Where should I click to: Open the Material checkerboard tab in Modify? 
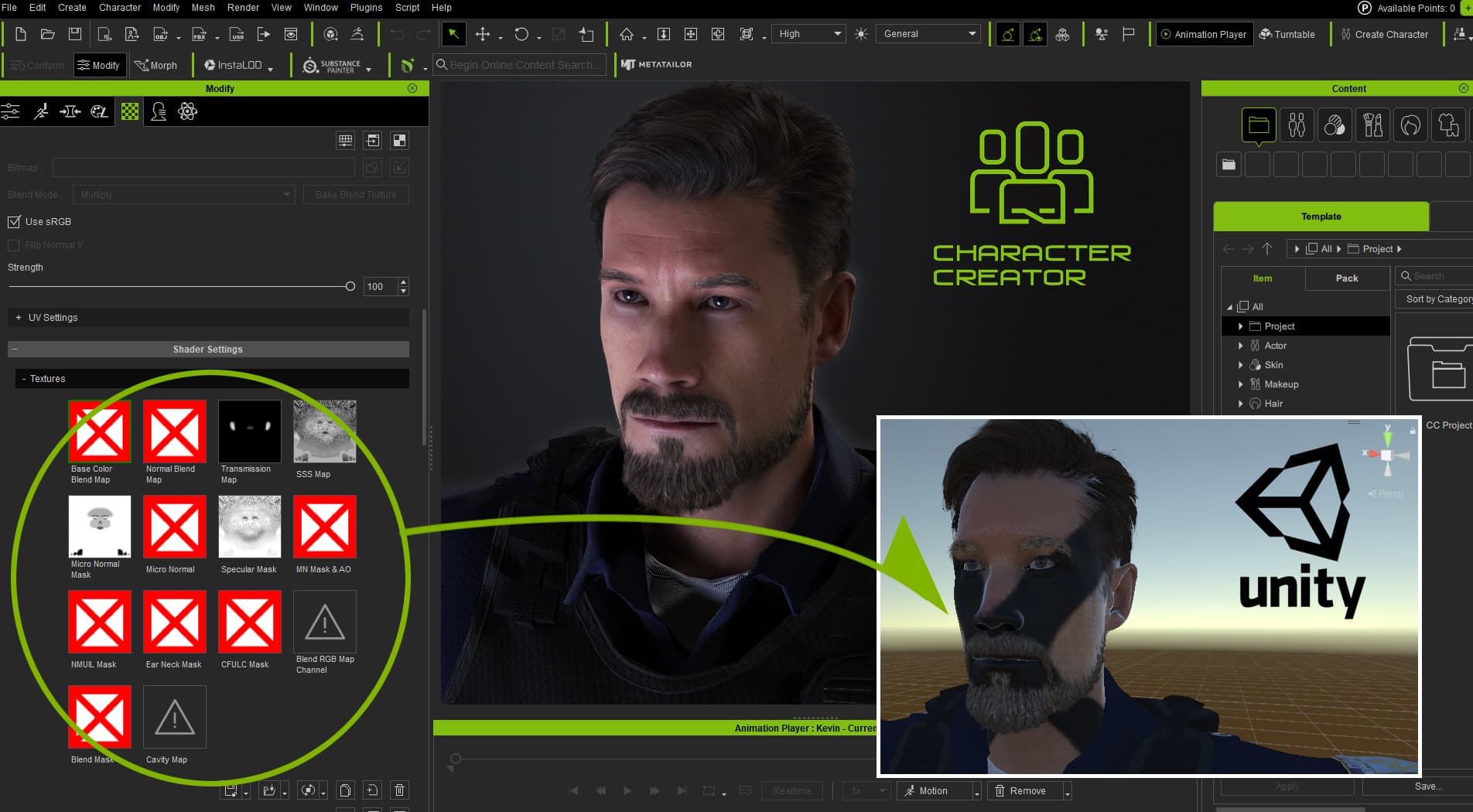pos(130,111)
